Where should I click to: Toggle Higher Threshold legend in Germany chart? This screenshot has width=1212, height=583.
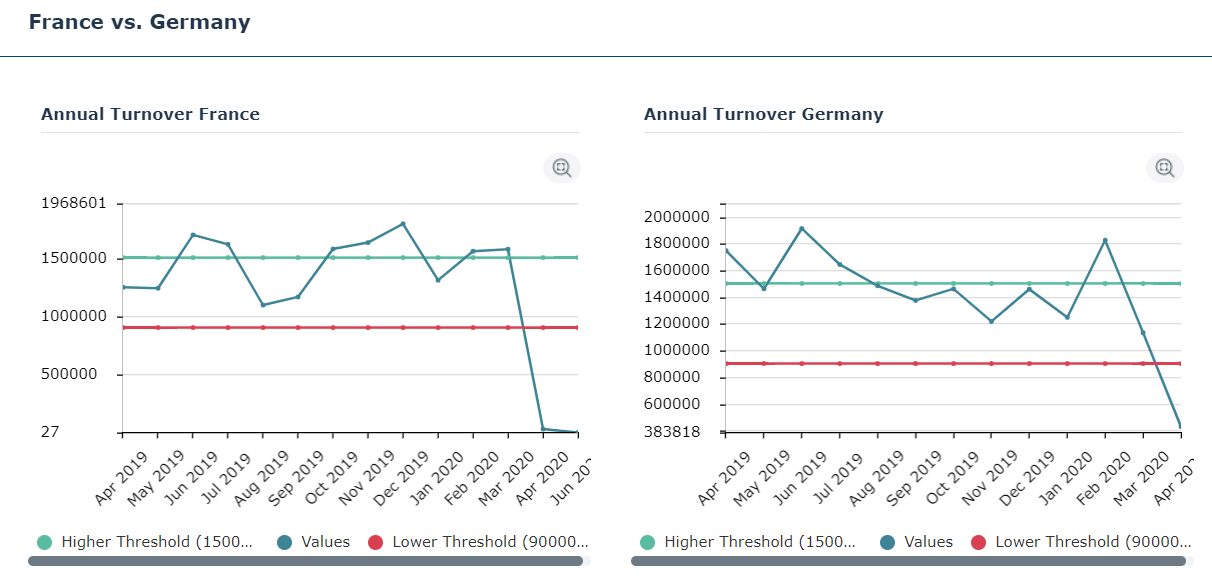(748, 542)
